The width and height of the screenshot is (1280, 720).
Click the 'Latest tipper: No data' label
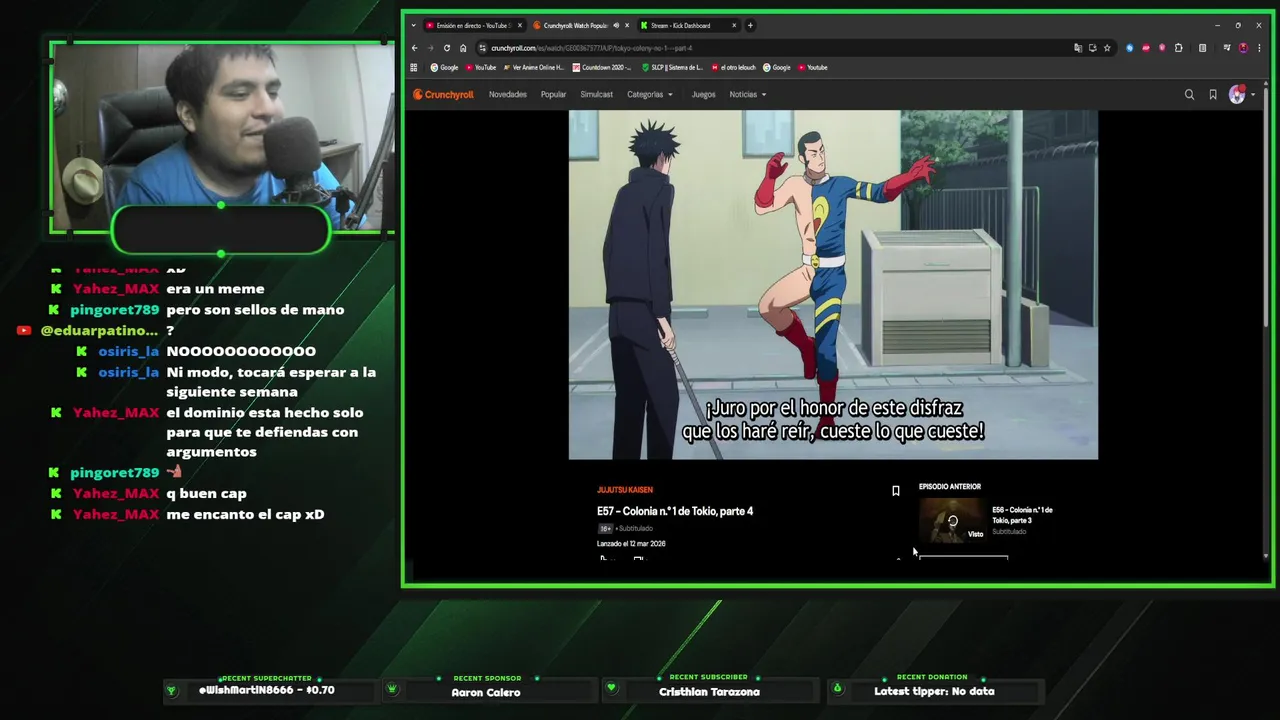coord(934,691)
